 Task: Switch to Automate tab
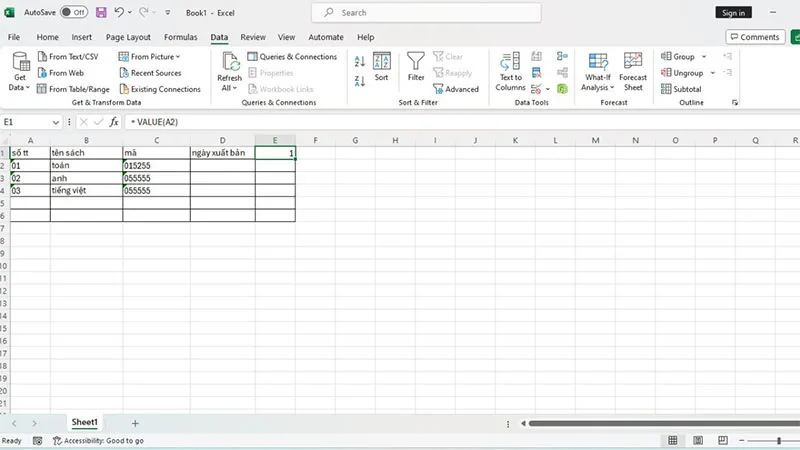pyautogui.click(x=326, y=37)
